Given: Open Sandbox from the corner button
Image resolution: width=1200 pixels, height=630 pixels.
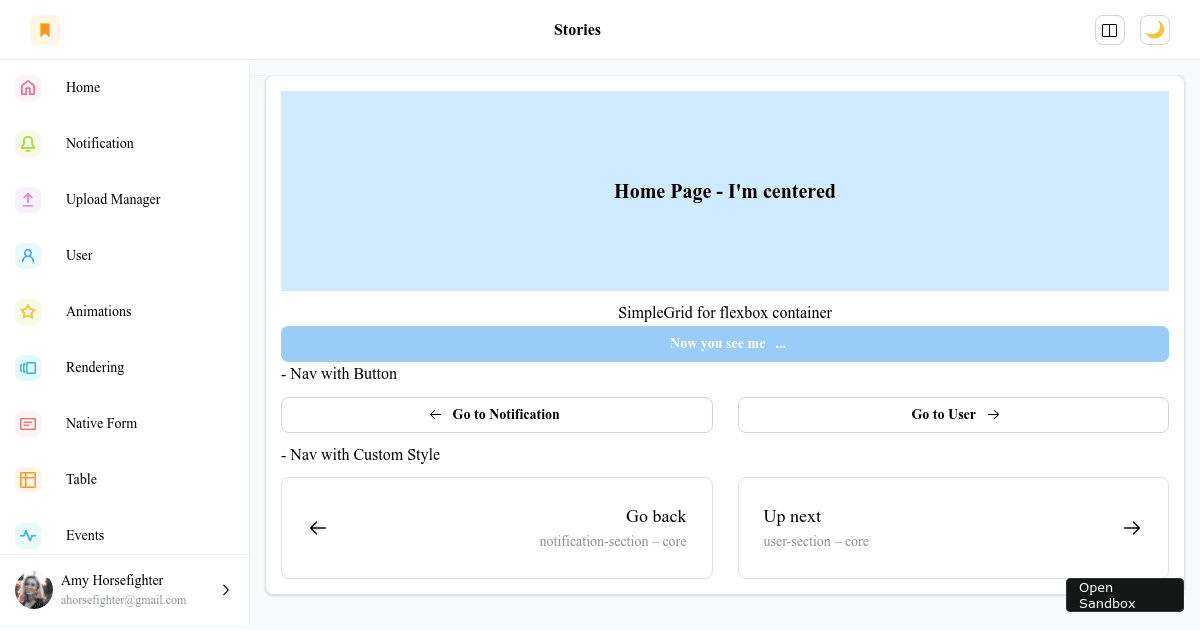Looking at the screenshot, I should coord(1124,595).
